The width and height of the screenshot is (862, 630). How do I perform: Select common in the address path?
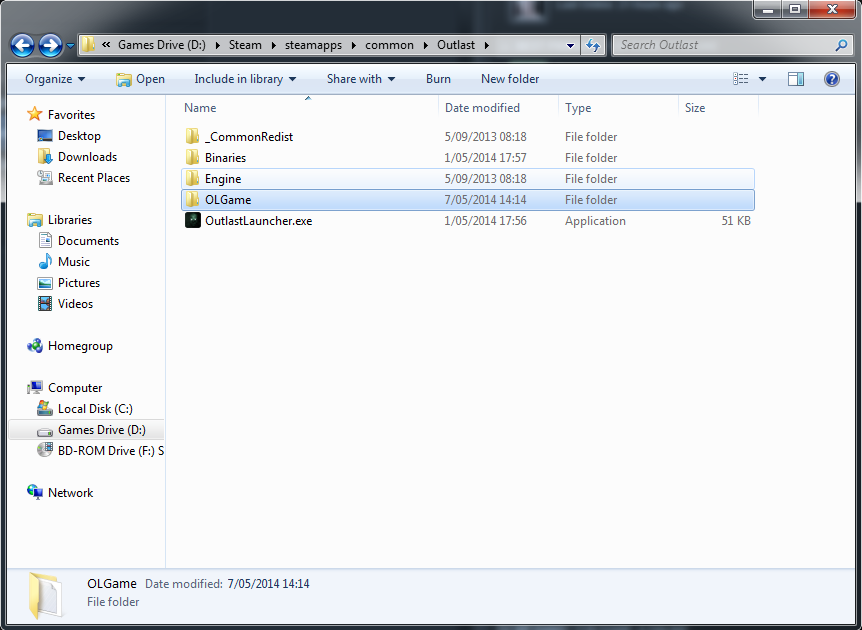coord(389,45)
